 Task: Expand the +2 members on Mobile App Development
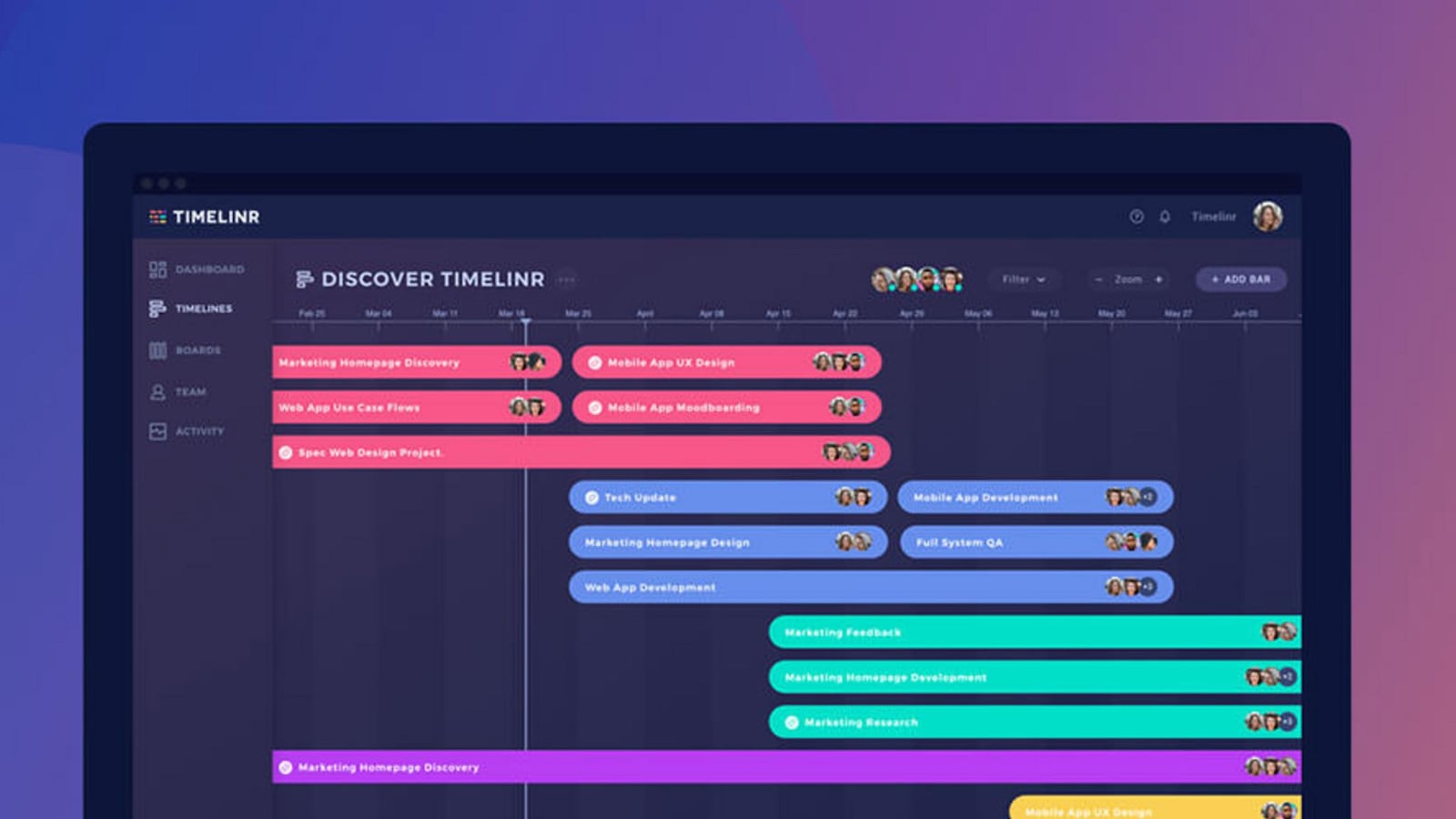pyautogui.click(x=1148, y=497)
